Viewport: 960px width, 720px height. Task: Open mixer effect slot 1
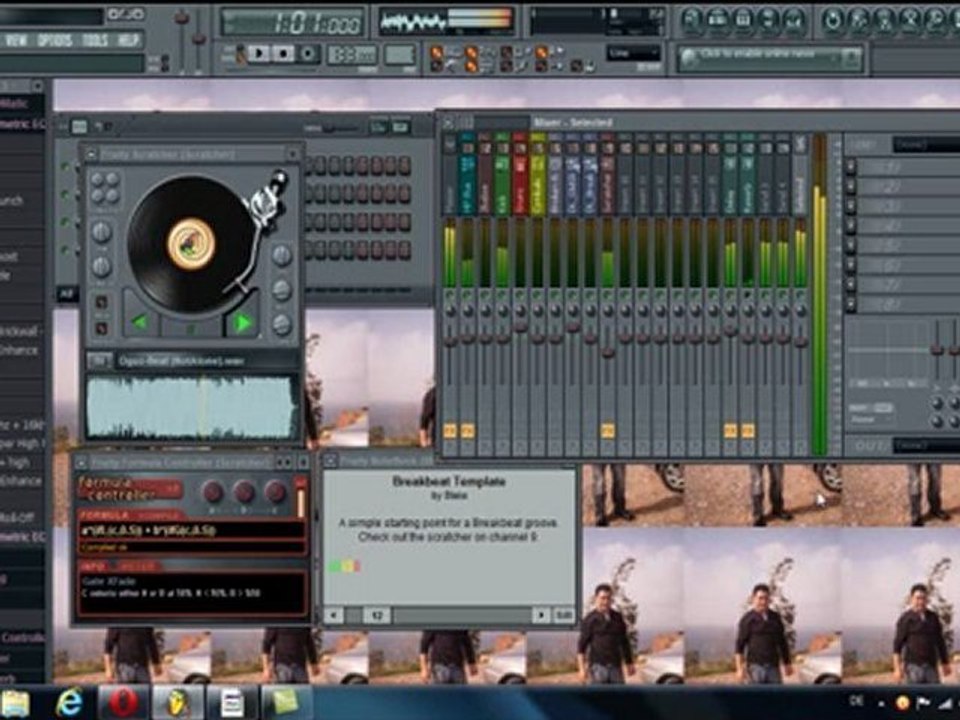click(x=909, y=167)
